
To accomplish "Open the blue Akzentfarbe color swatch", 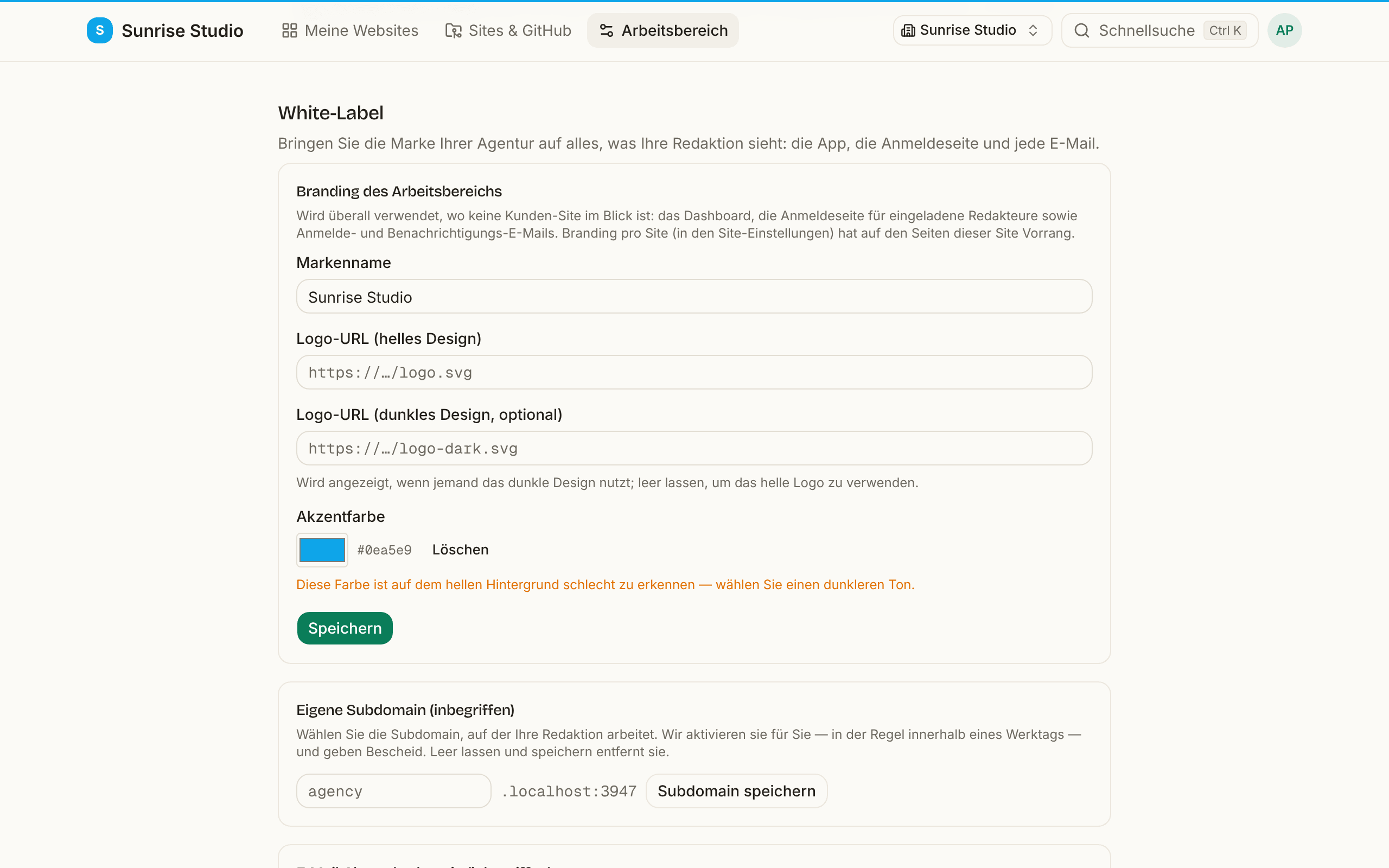I will (x=322, y=550).
